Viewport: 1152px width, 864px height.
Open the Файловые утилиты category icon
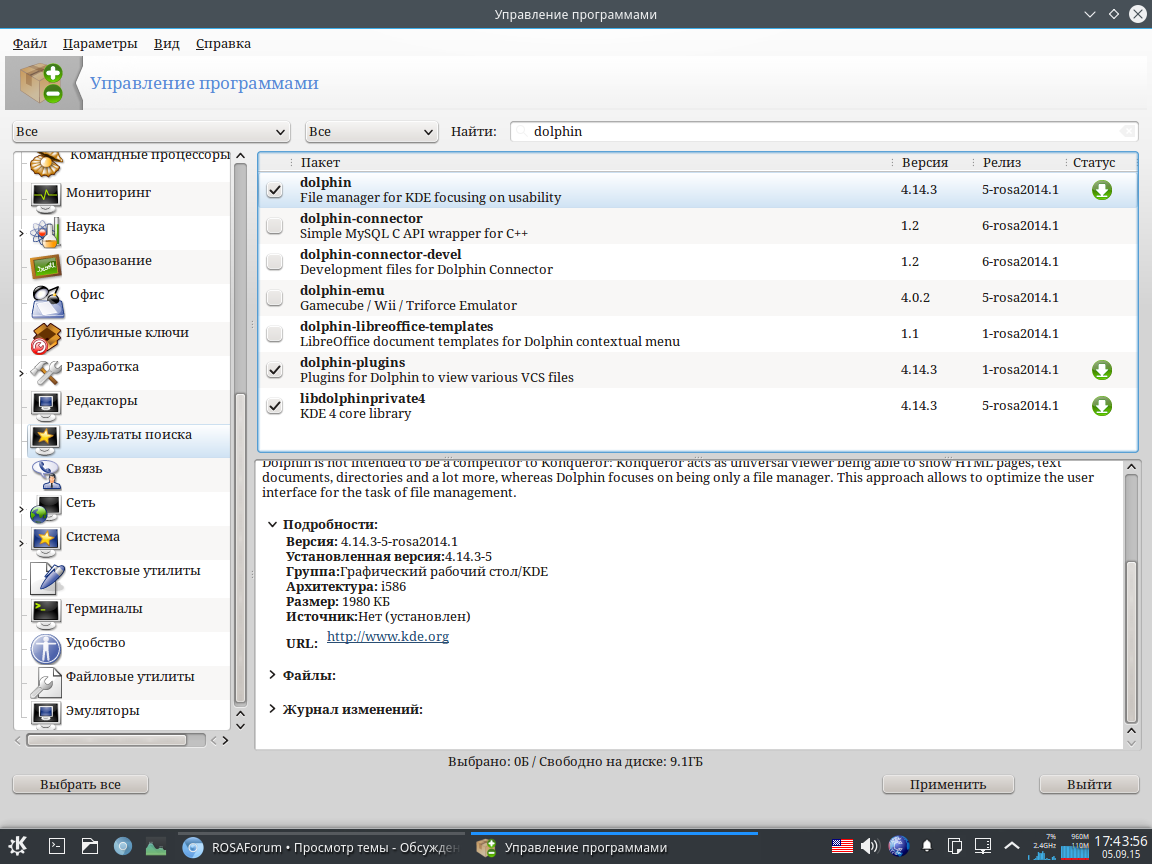tap(46, 682)
